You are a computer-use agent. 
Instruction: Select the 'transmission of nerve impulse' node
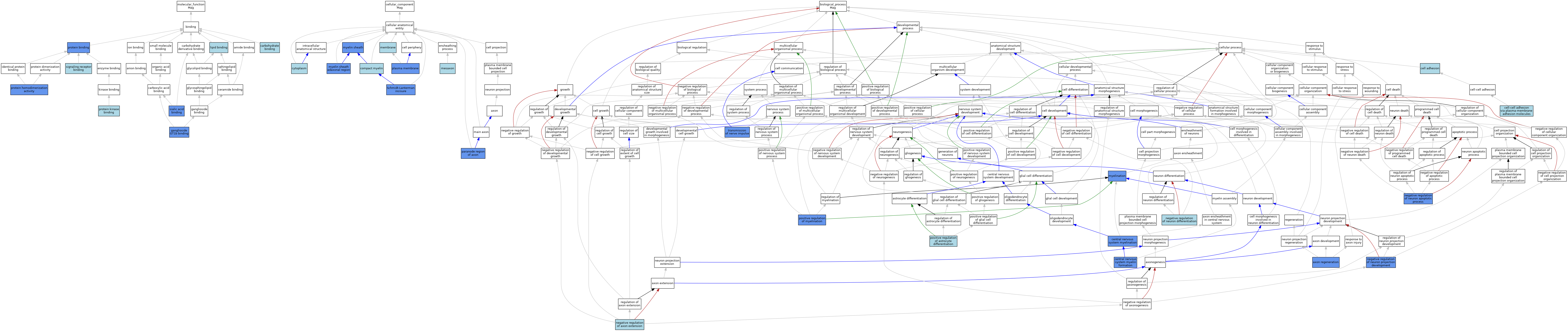pos(738,132)
